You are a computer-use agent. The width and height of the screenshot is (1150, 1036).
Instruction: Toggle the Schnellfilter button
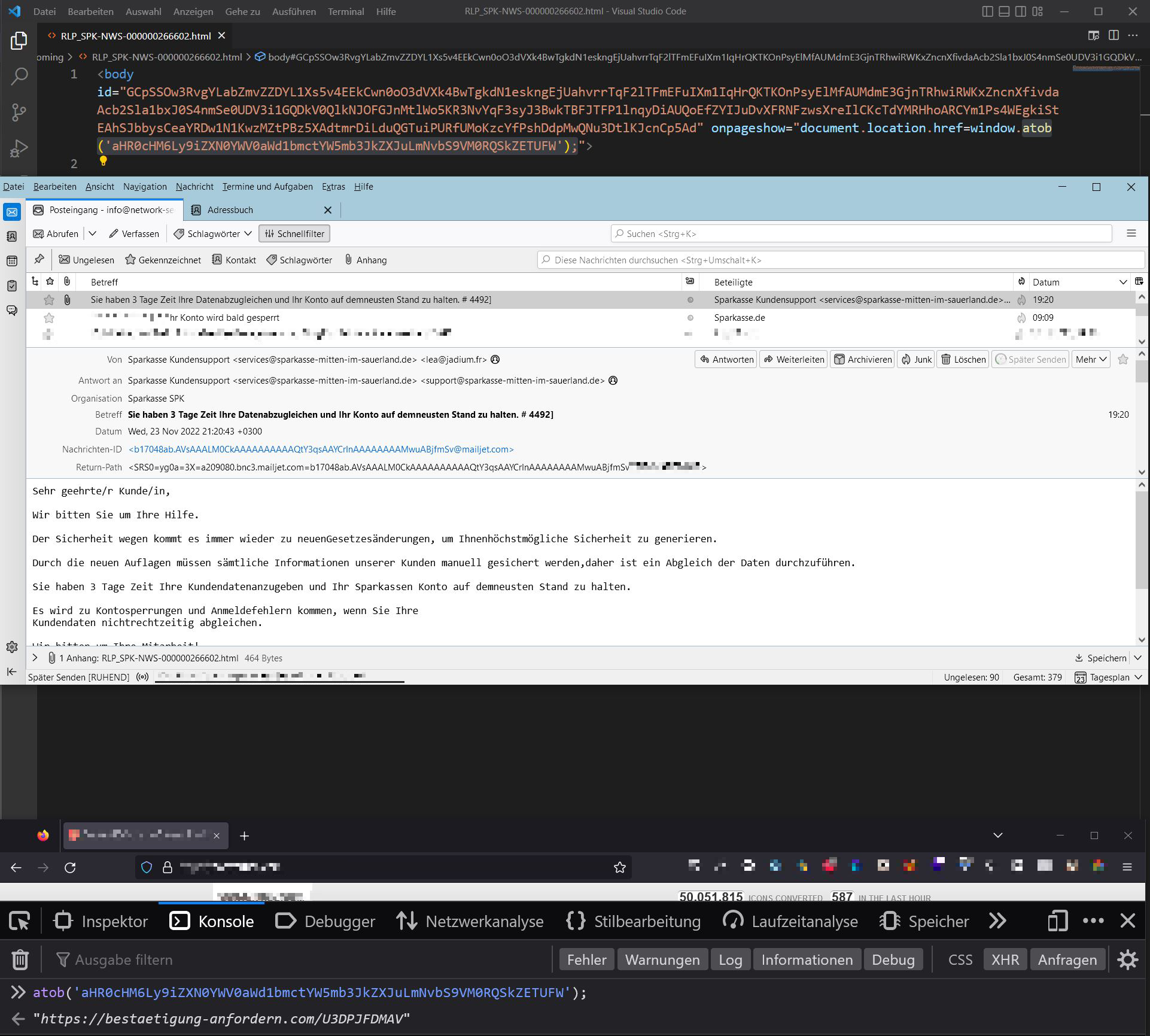point(294,233)
